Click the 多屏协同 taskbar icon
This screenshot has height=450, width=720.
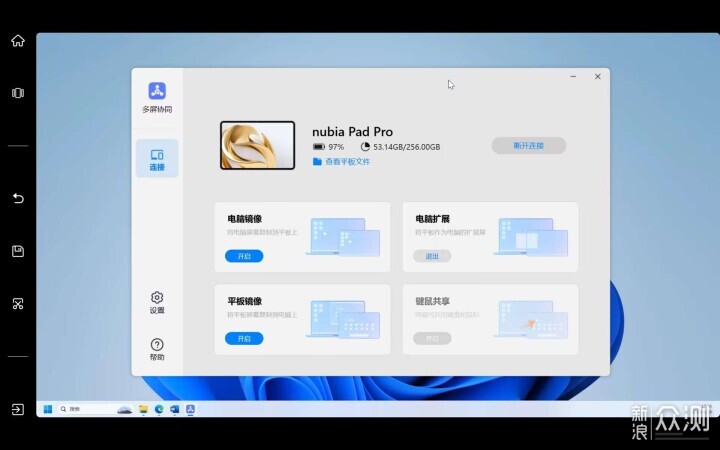pos(190,409)
